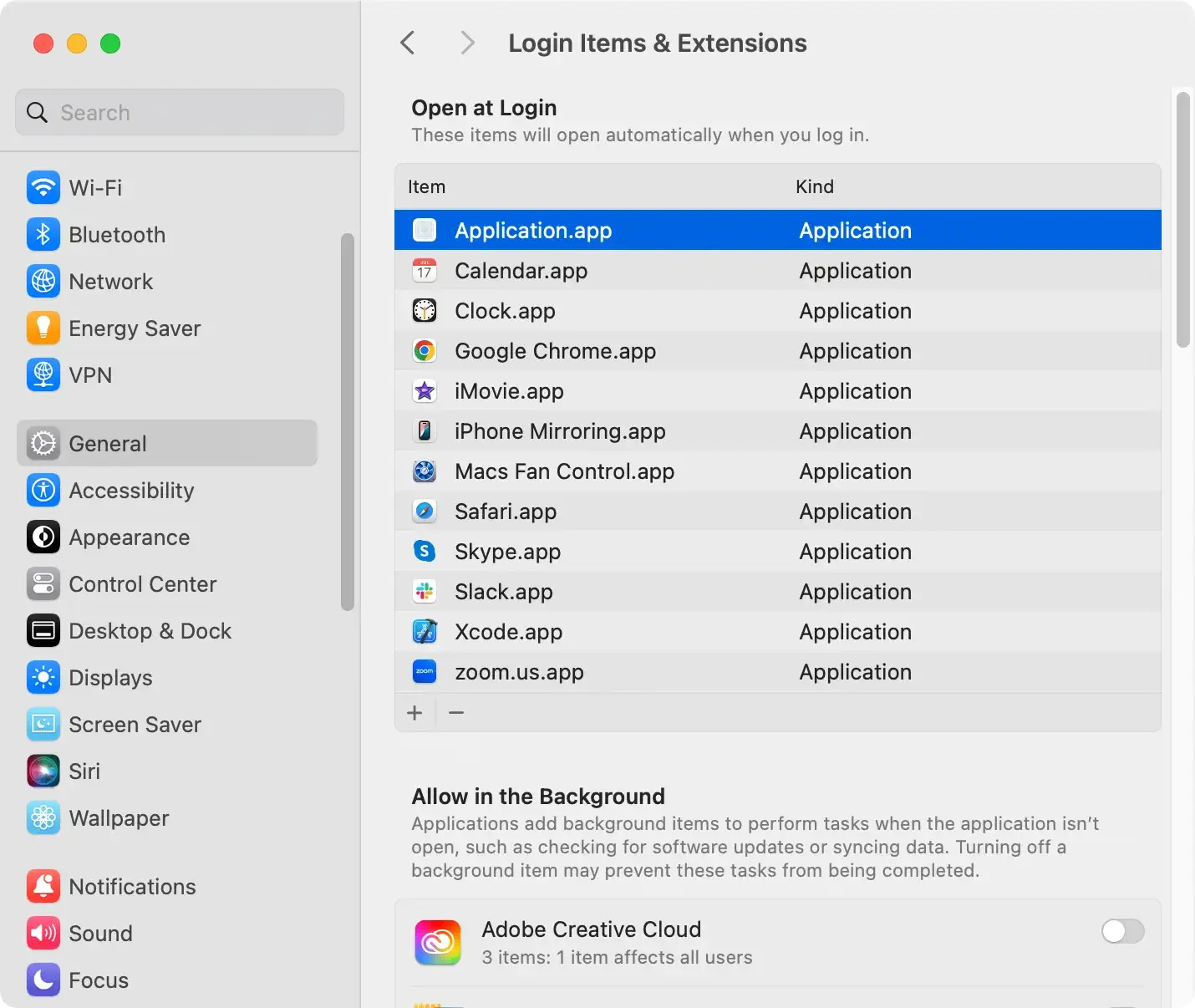Viewport: 1195px width, 1008px height.
Task: Select the iMovie.app name text
Action: point(509,391)
